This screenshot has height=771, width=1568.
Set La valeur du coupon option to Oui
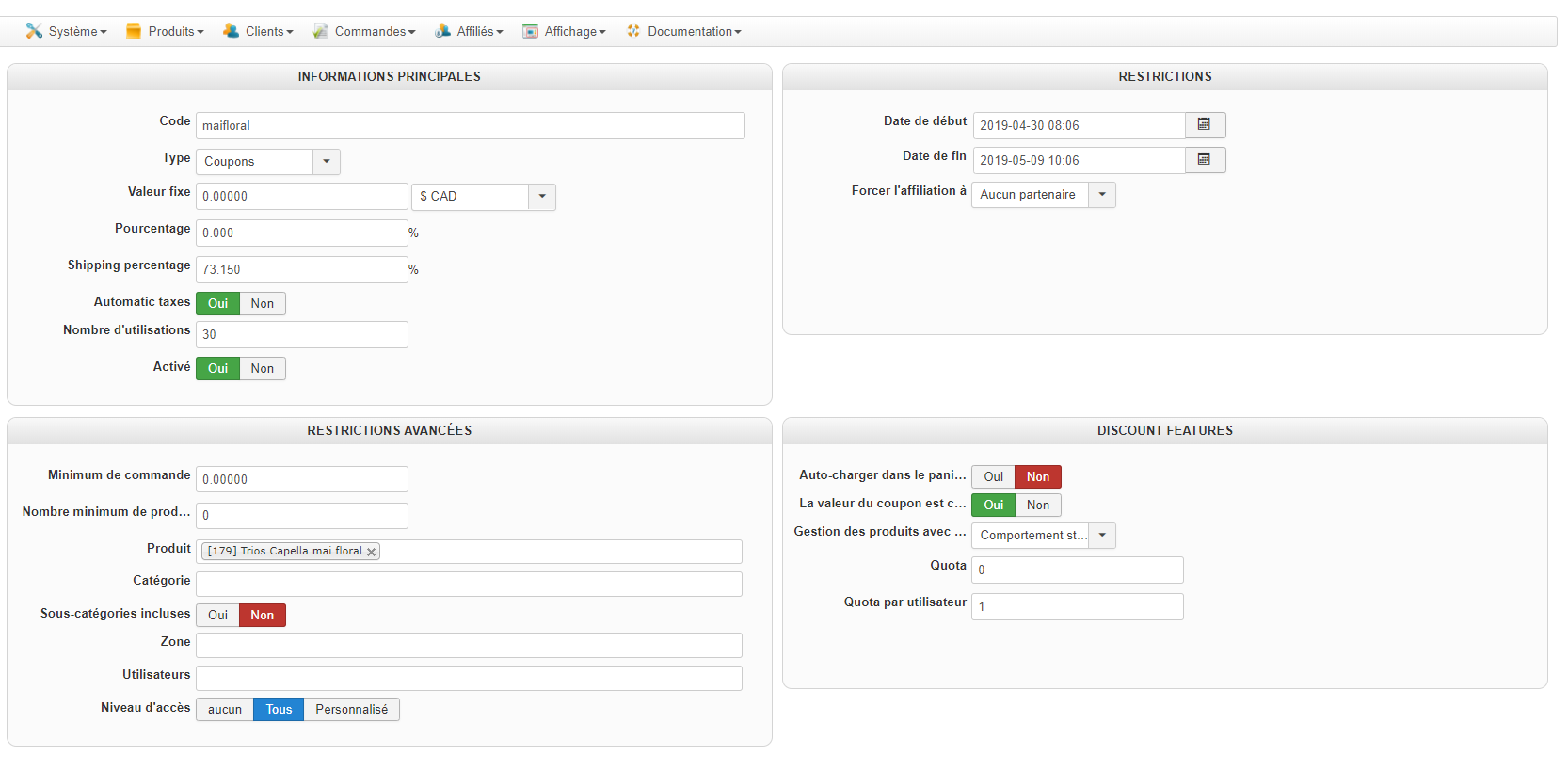pos(993,505)
